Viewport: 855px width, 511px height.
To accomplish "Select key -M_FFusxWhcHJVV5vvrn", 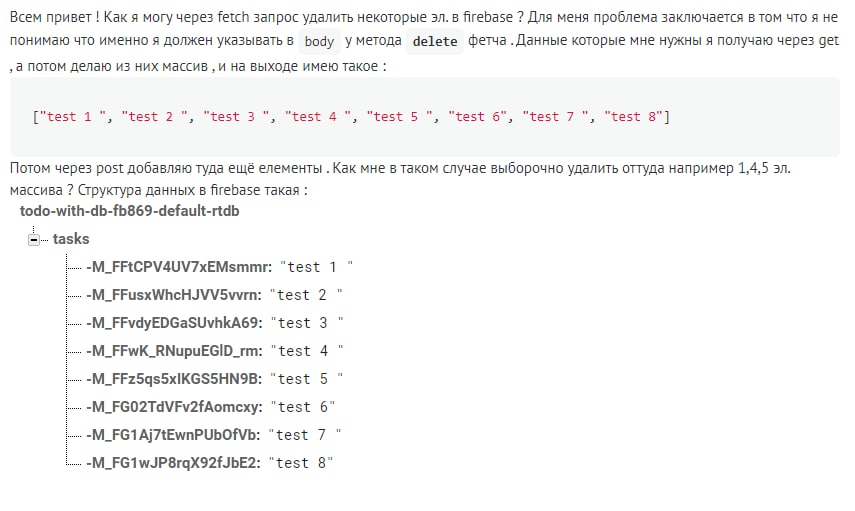I will pos(174,295).
